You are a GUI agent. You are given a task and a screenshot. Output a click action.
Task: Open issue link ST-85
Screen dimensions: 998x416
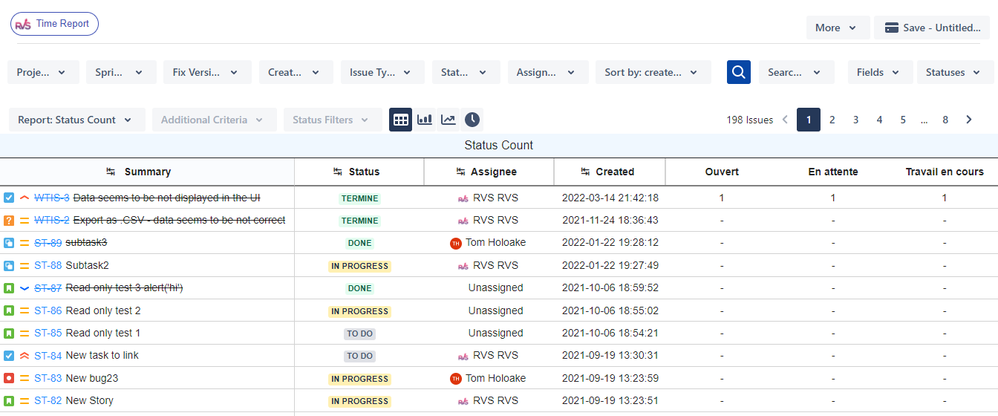click(x=48, y=333)
